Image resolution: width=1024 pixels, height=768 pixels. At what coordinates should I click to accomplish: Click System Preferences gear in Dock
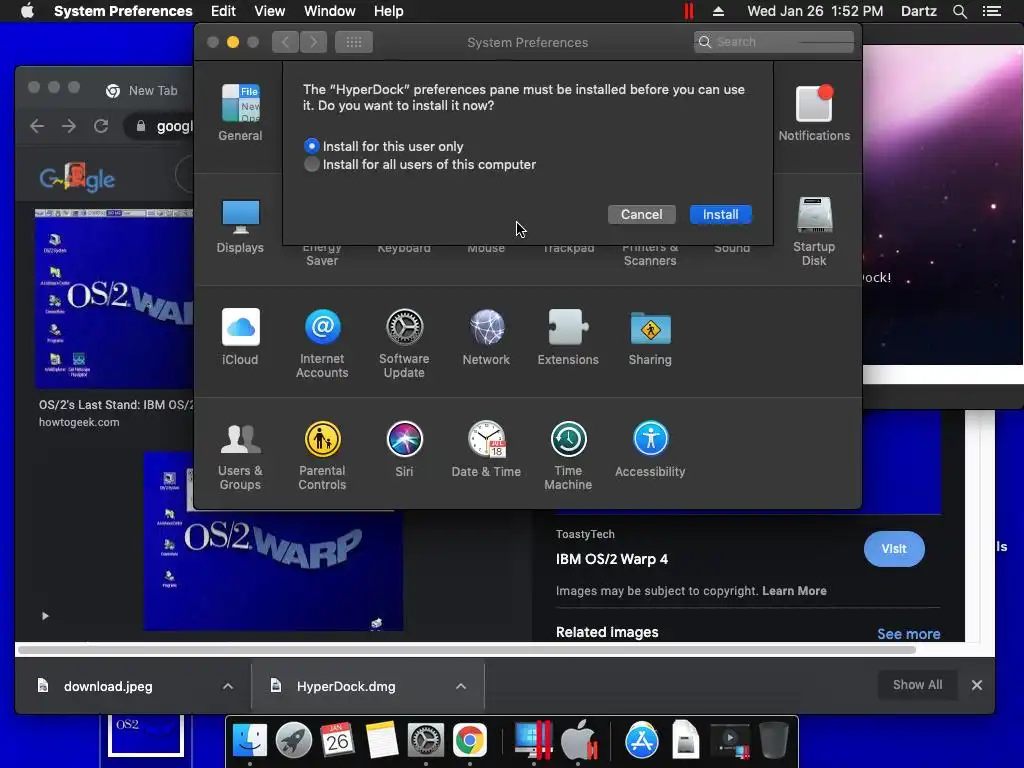[x=426, y=741]
